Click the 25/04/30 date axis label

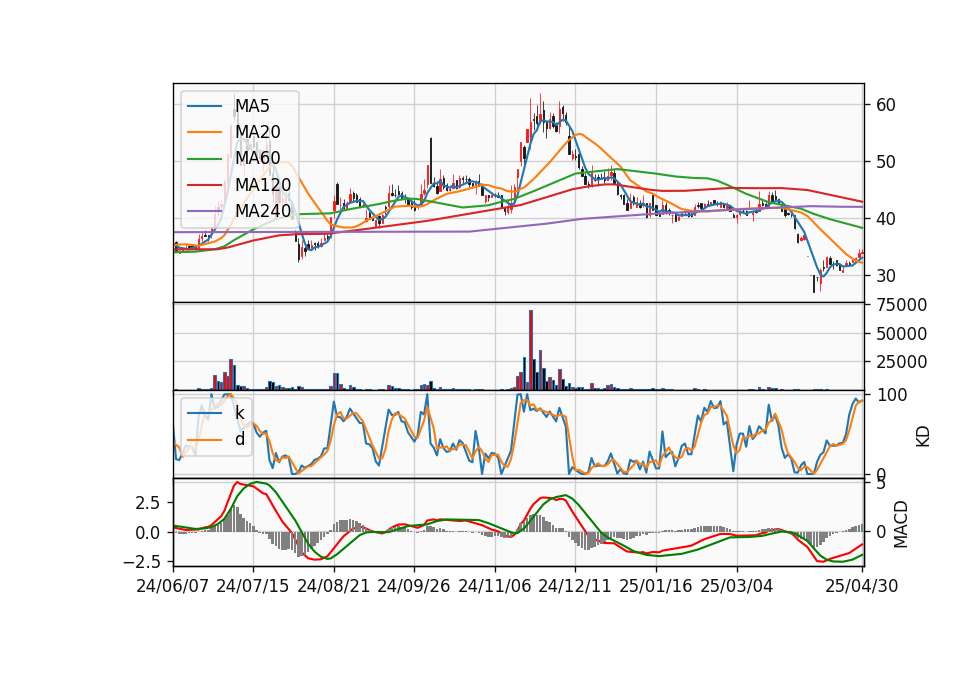[x=862, y=586]
